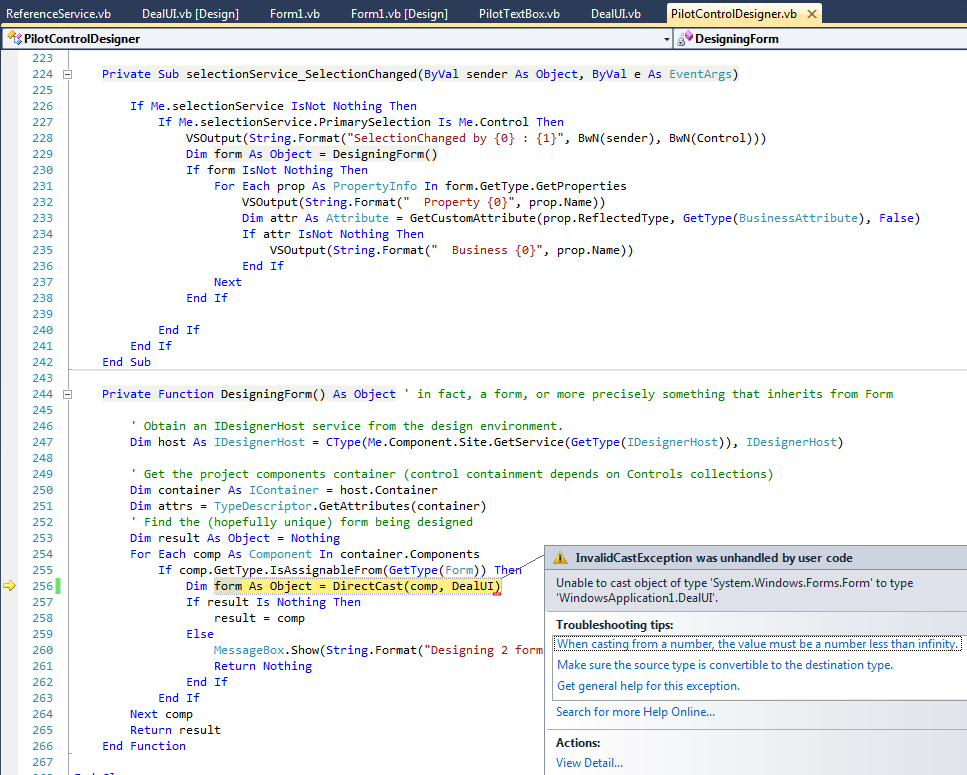Screen dimensions: 967x775
Task: Open 'Make sure the source type is convertible' tip
Action: [724, 665]
